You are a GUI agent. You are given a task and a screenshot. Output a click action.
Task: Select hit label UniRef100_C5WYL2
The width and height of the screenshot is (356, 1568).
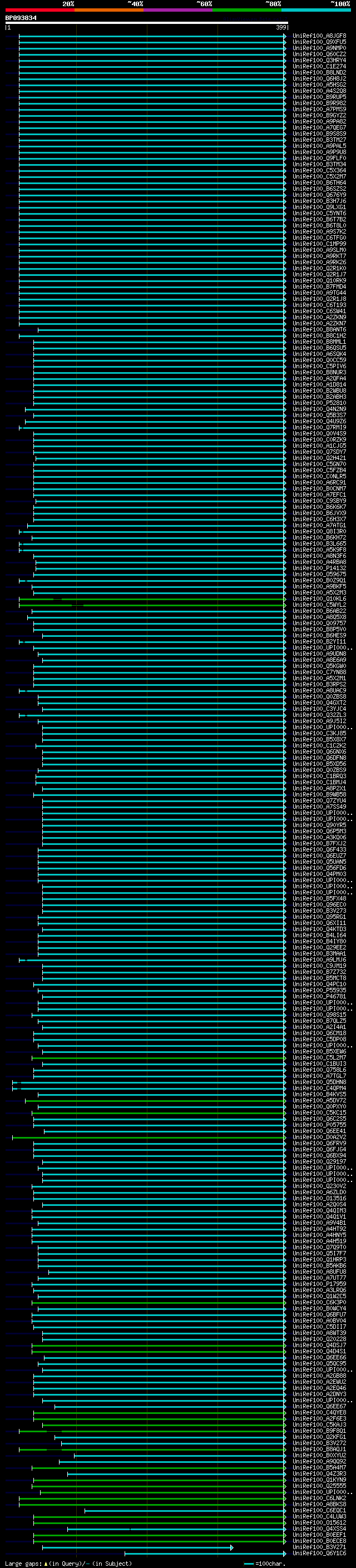(319, 605)
